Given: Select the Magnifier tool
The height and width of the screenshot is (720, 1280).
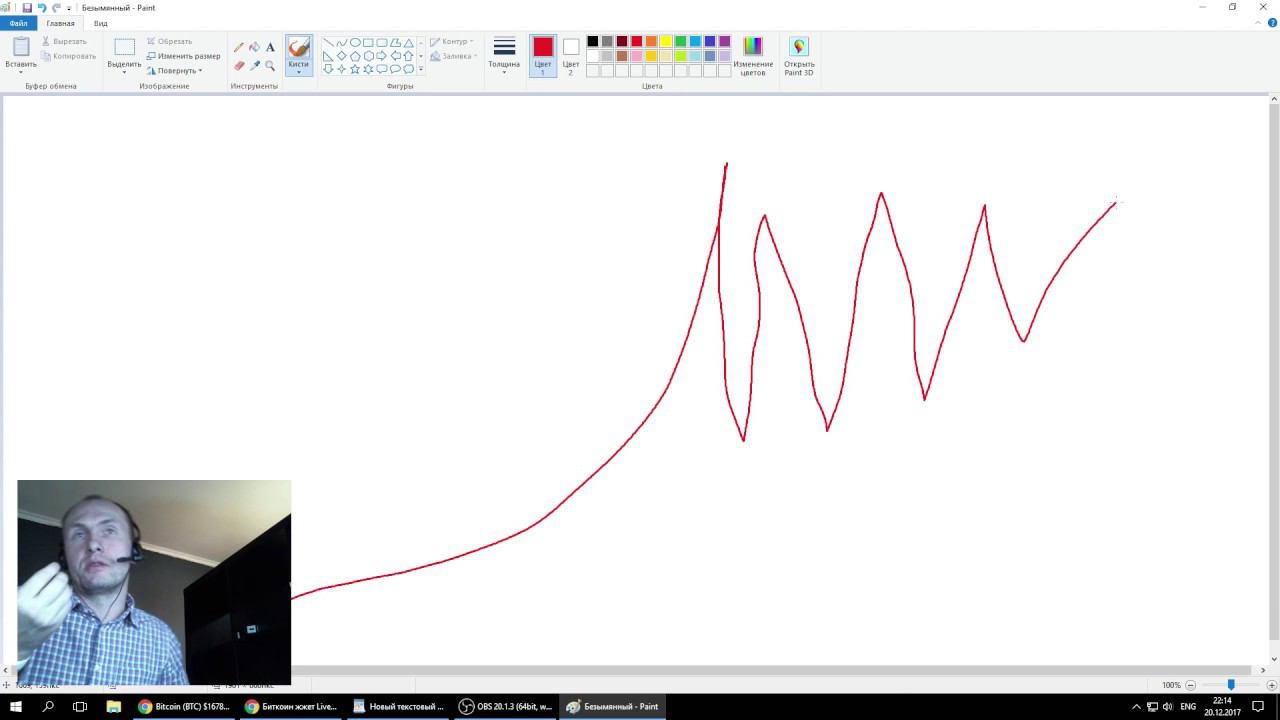Looking at the screenshot, I should (270, 66).
